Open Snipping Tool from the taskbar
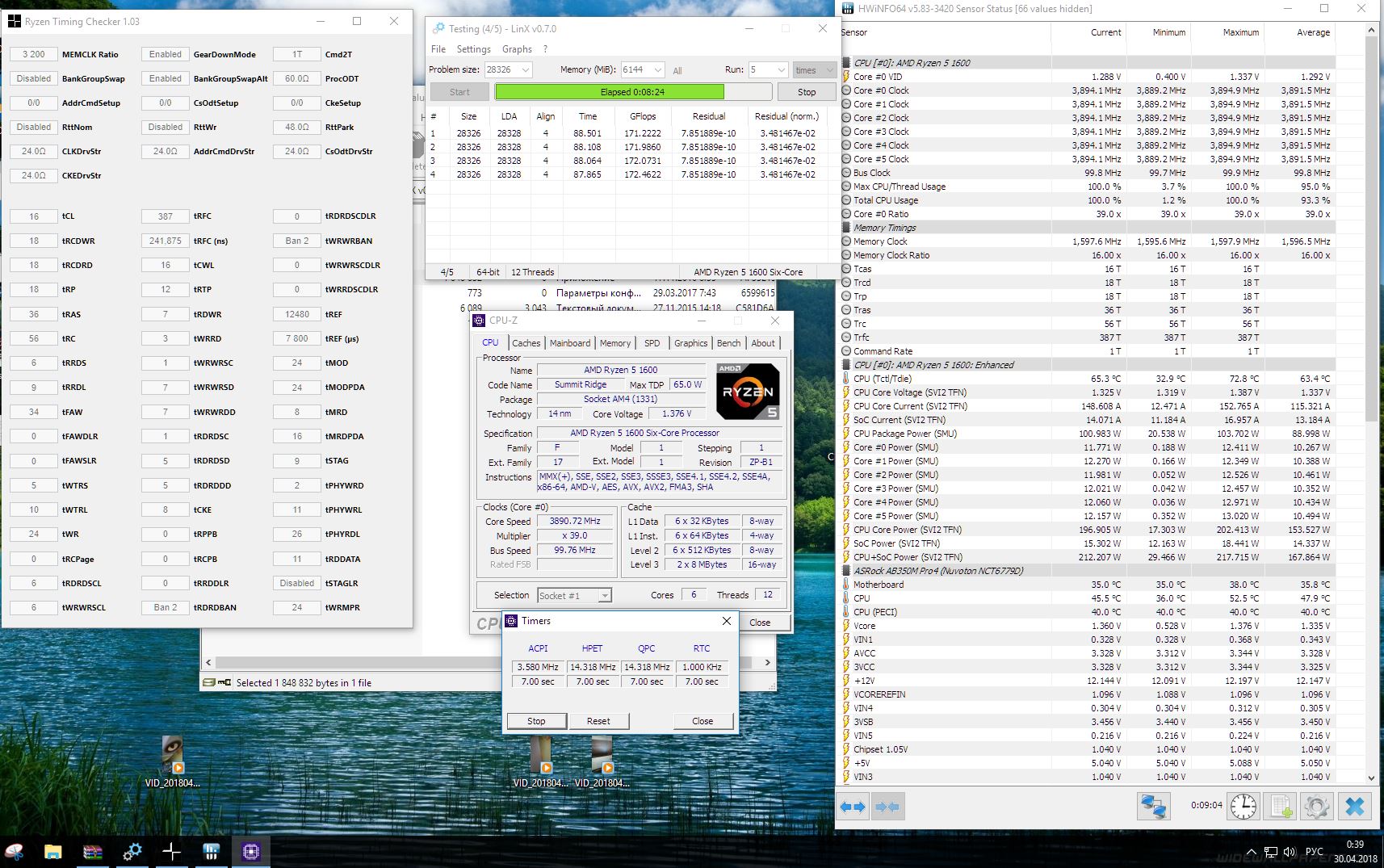The width and height of the screenshot is (1384, 868). pos(15,851)
